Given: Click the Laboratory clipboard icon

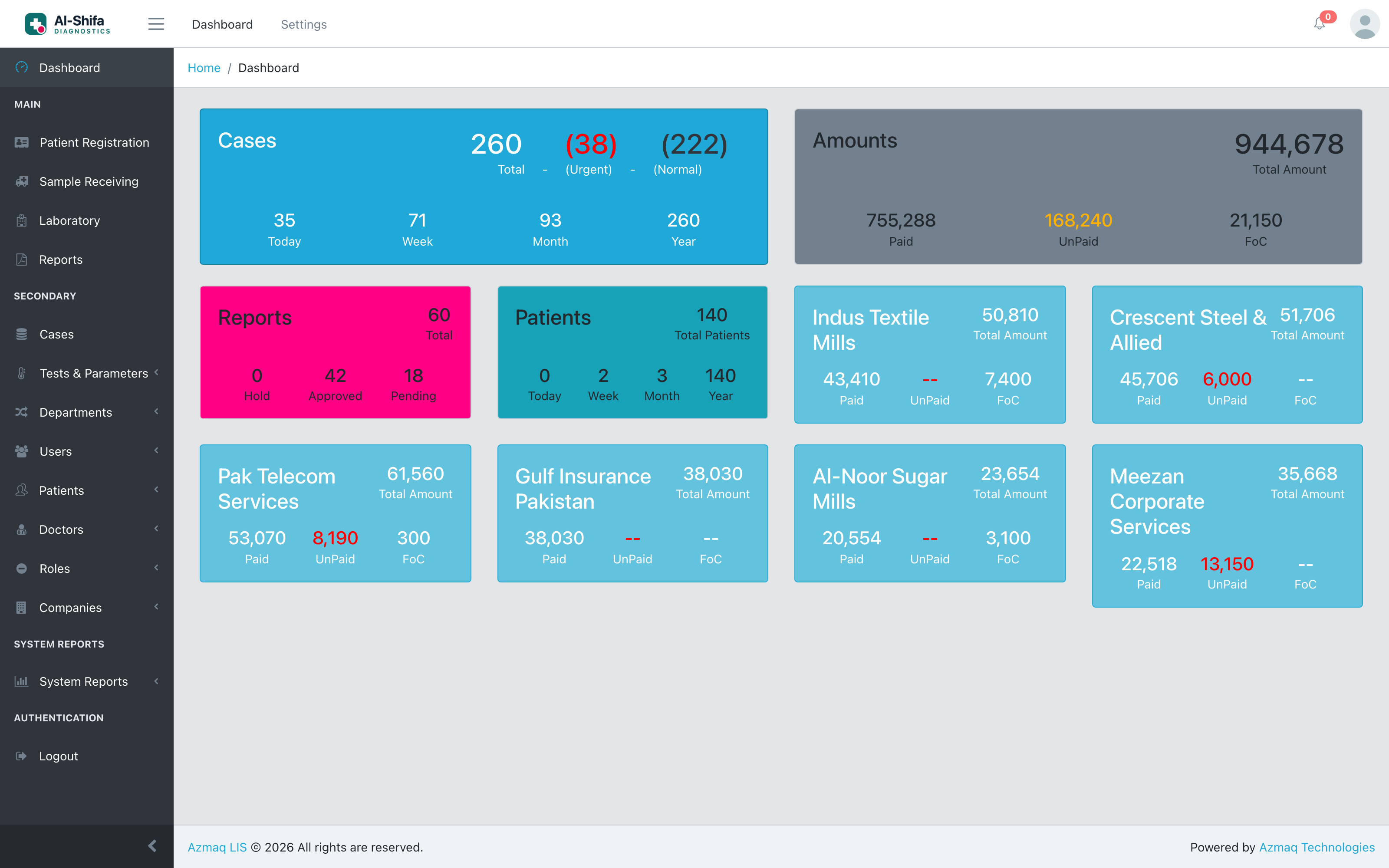Looking at the screenshot, I should (x=21, y=220).
